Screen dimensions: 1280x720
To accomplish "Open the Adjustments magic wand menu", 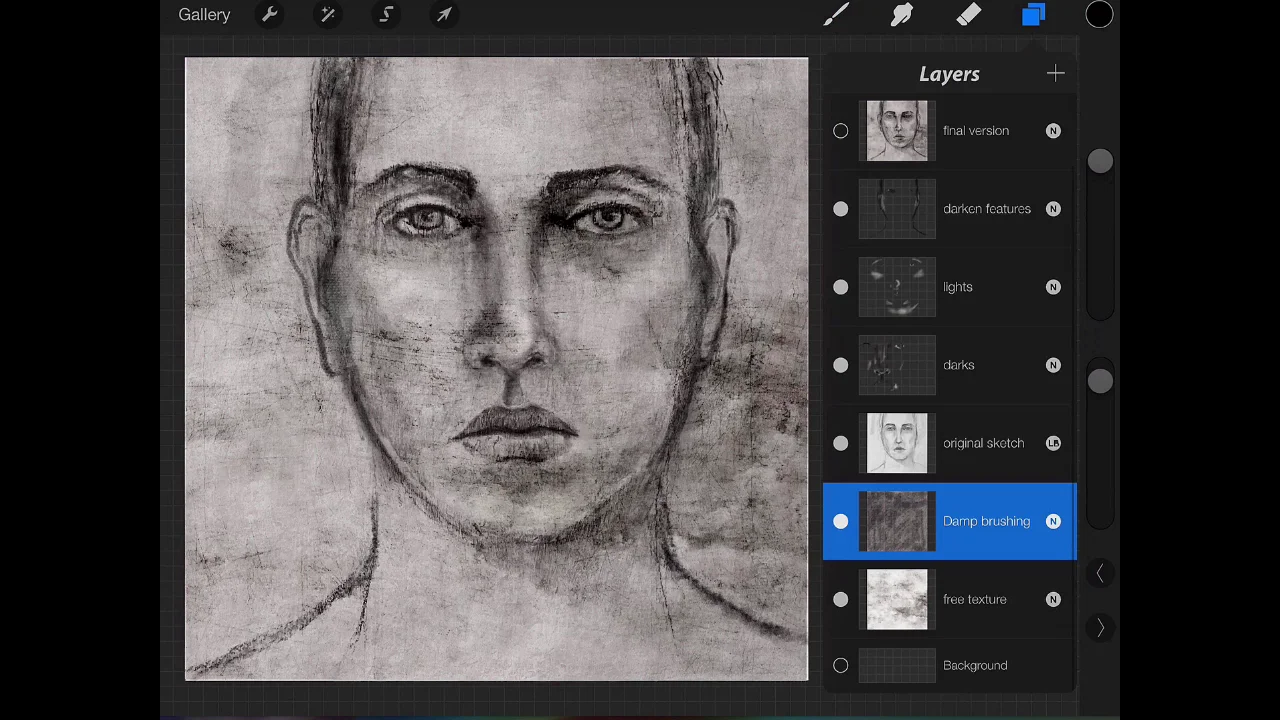I will (x=327, y=15).
